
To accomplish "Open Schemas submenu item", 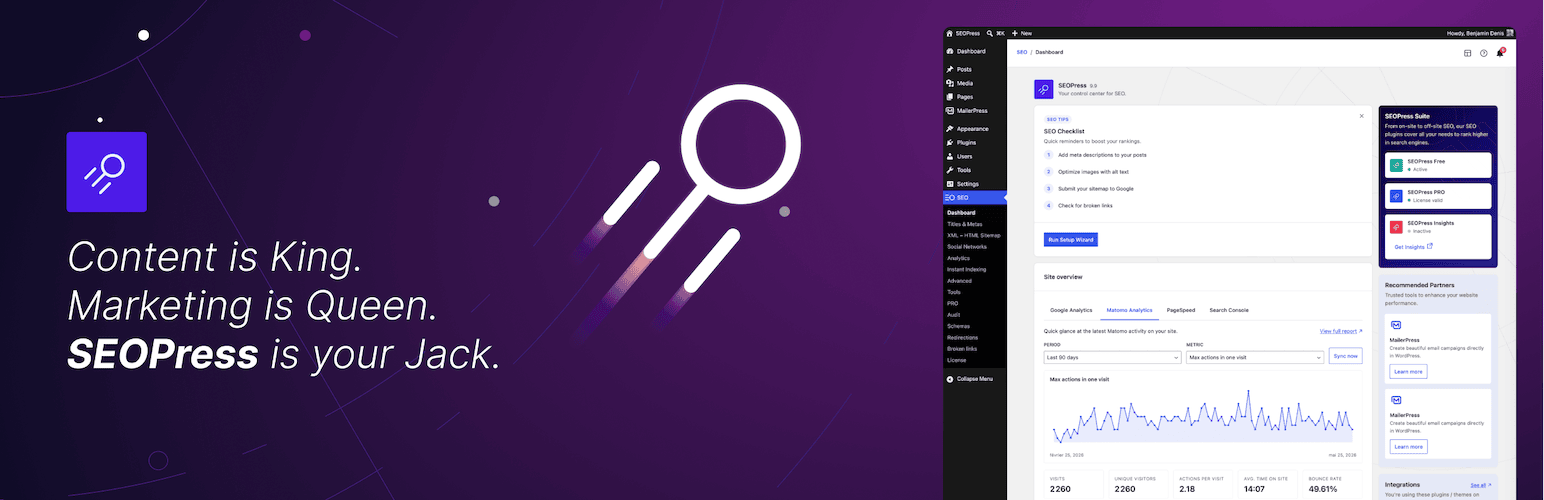I will (958, 326).
